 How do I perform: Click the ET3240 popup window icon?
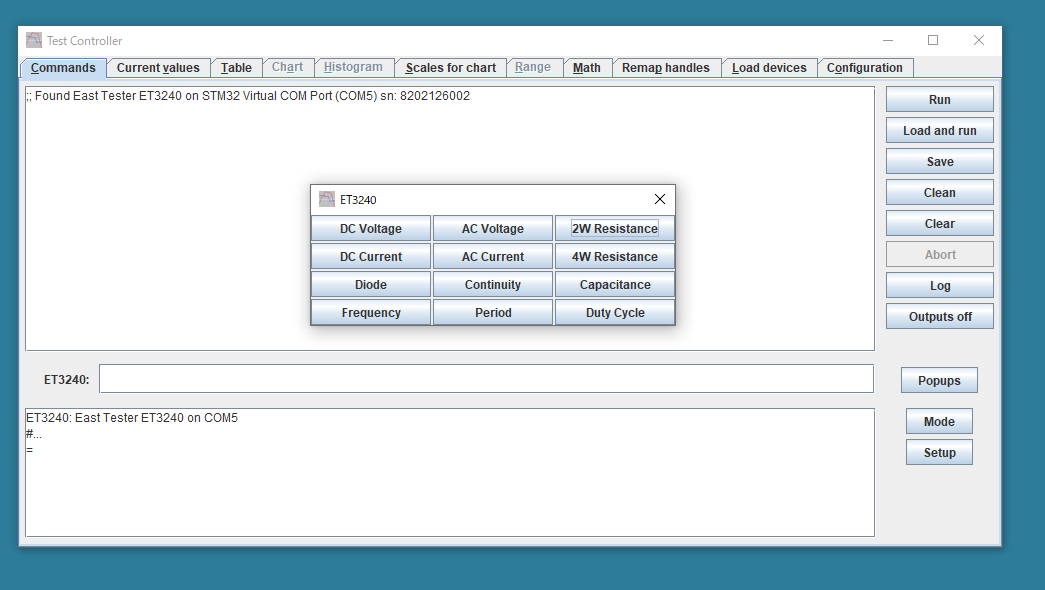[327, 199]
